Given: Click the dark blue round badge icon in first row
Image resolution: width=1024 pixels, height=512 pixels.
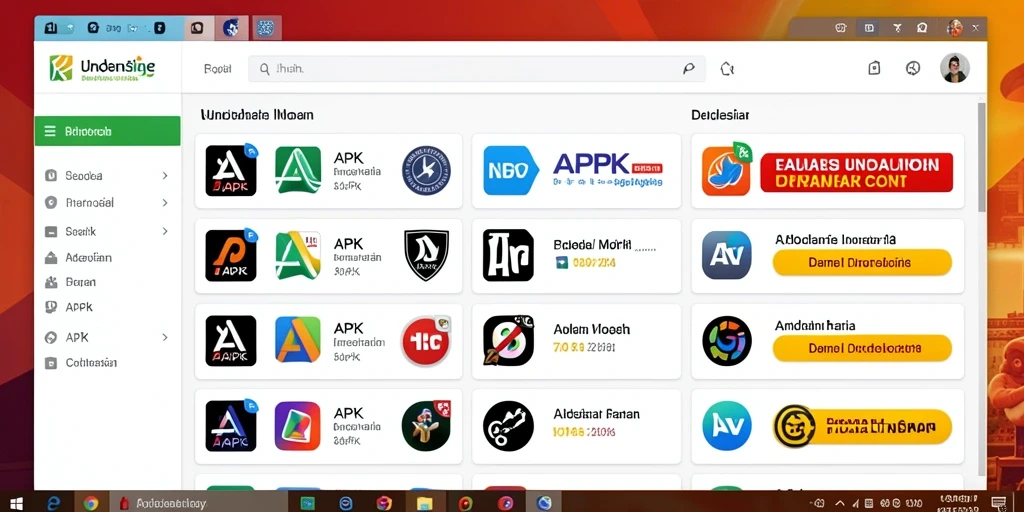Looking at the screenshot, I should point(426,170).
